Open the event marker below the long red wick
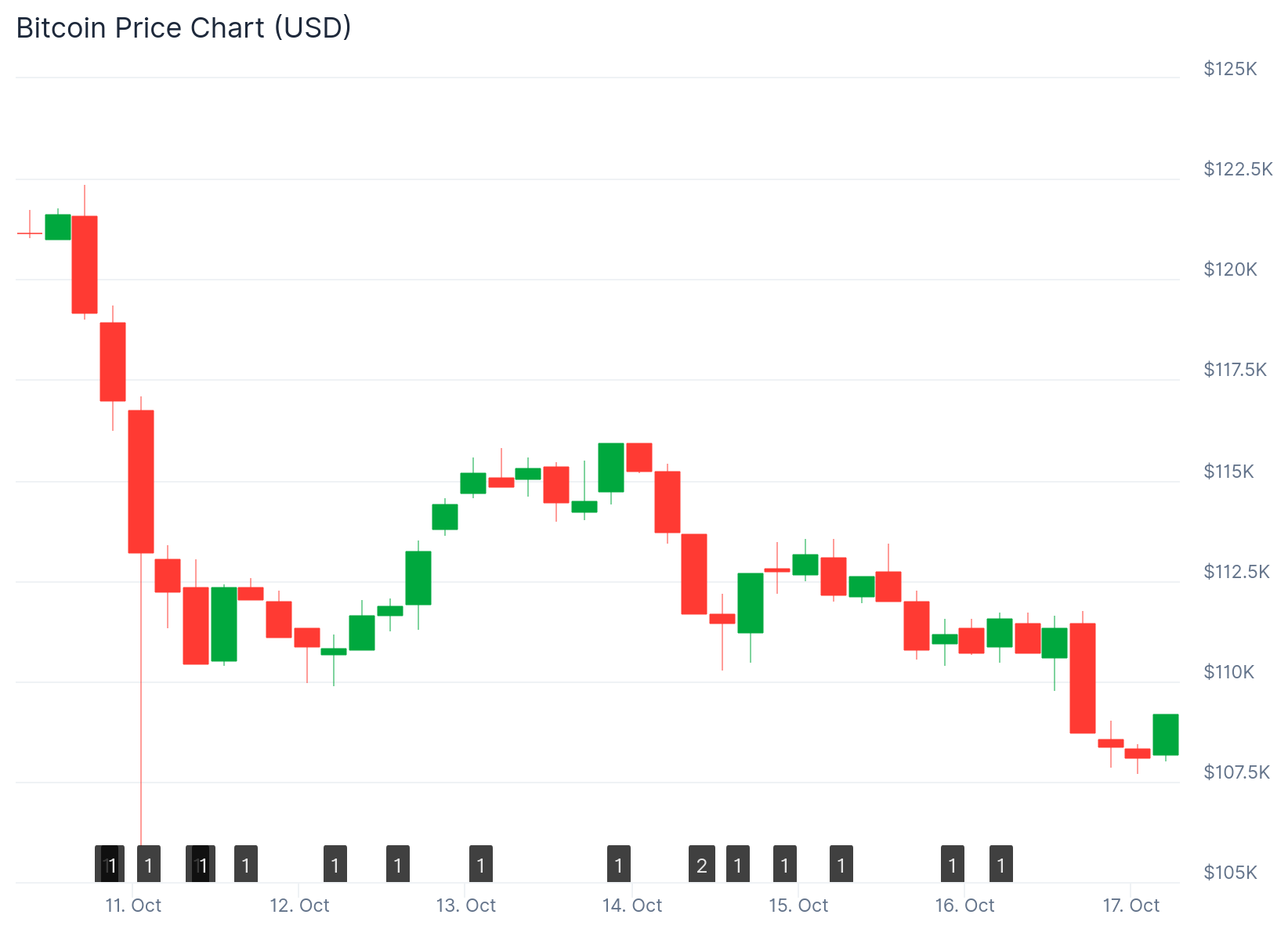 [x=149, y=864]
